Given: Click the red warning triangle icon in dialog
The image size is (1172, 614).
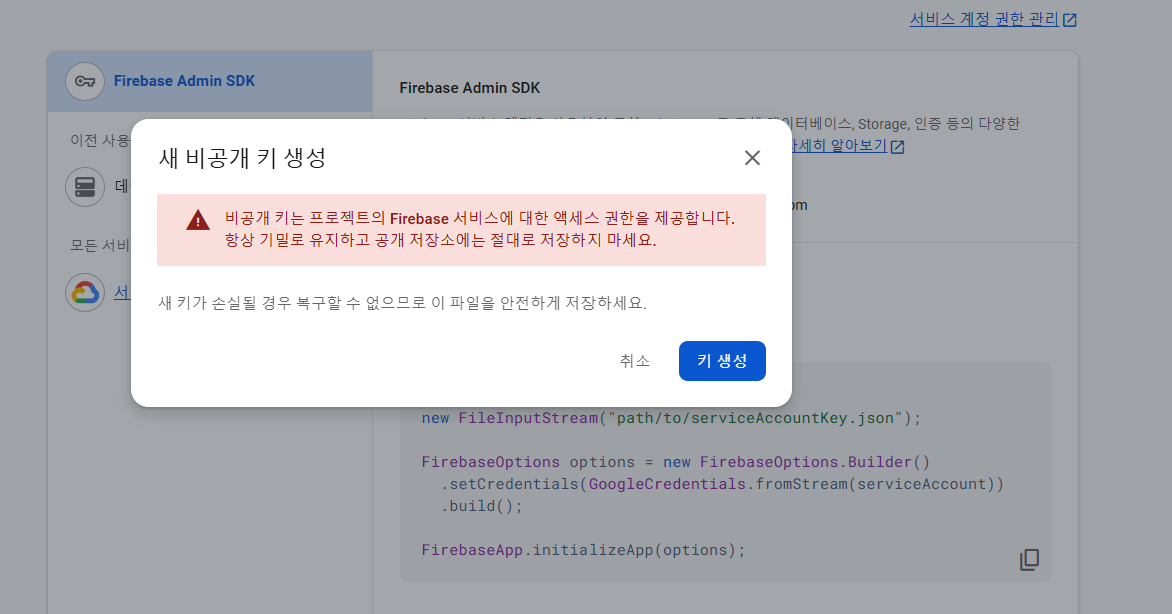Looking at the screenshot, I should click(198, 220).
